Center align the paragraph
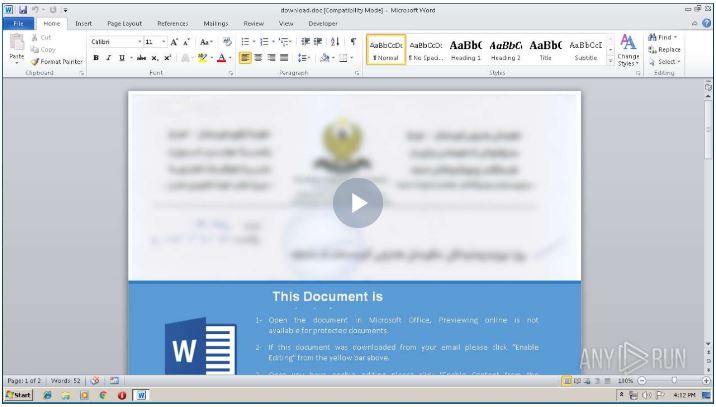 (x=258, y=58)
